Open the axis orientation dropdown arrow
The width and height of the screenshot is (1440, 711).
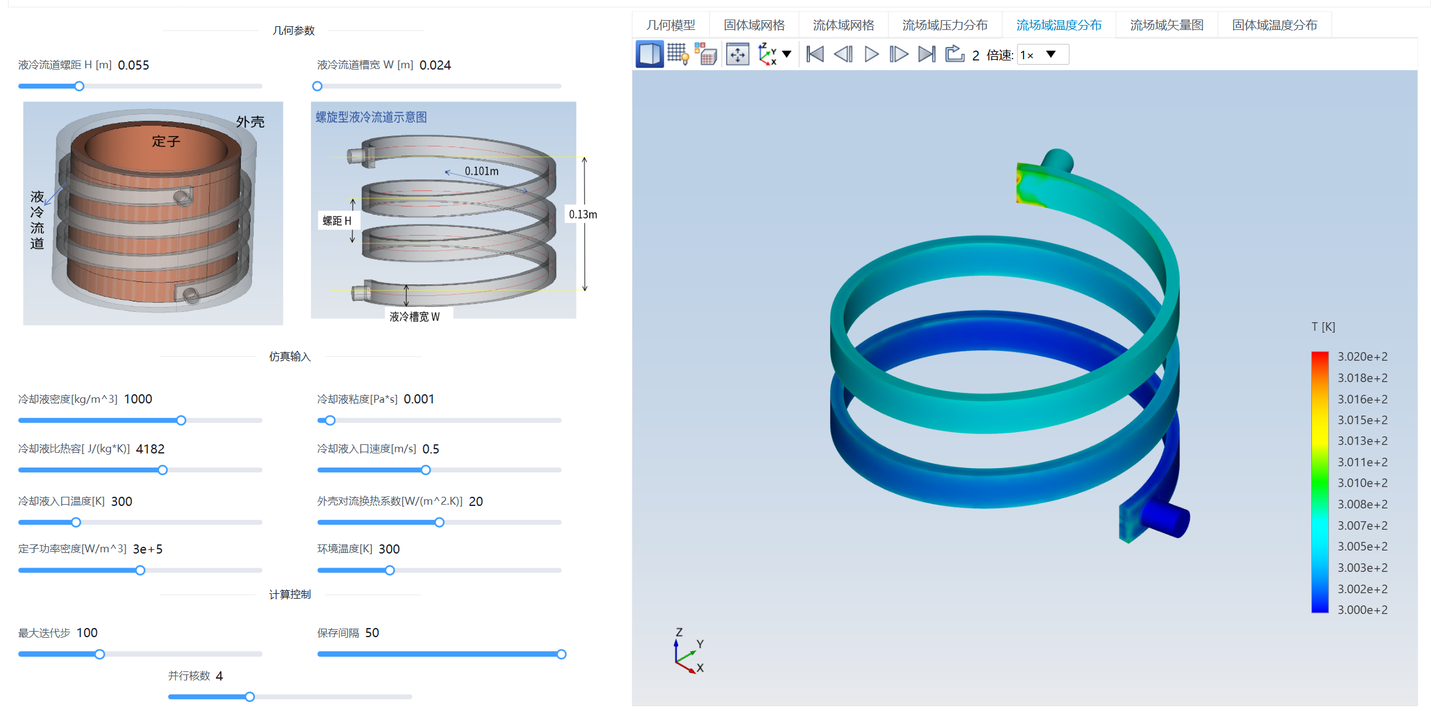point(787,54)
